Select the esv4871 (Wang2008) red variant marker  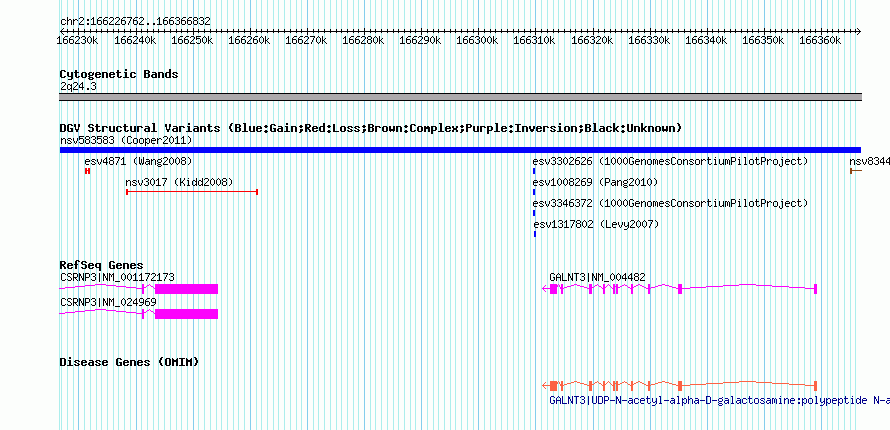pyautogui.click(x=87, y=171)
